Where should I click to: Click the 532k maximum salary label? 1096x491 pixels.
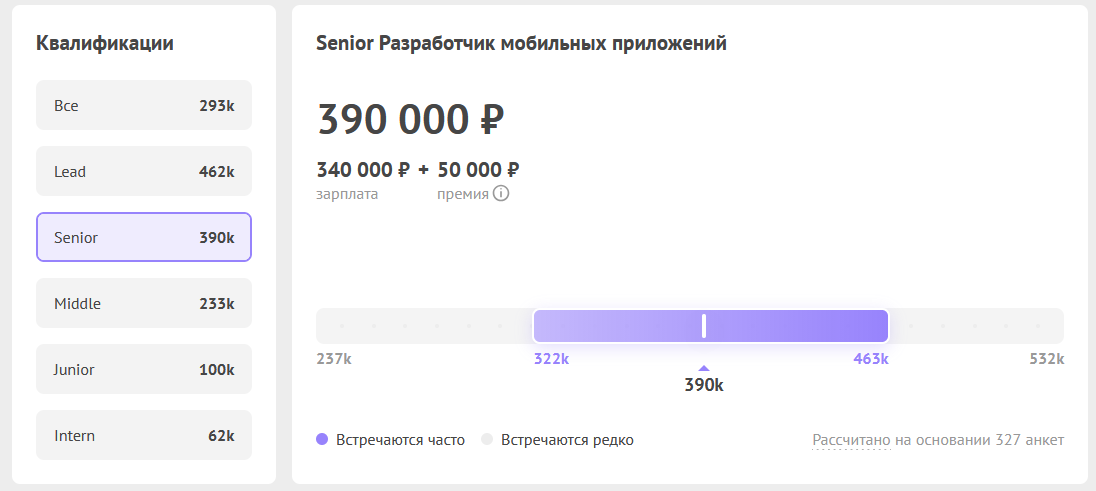tap(1046, 359)
